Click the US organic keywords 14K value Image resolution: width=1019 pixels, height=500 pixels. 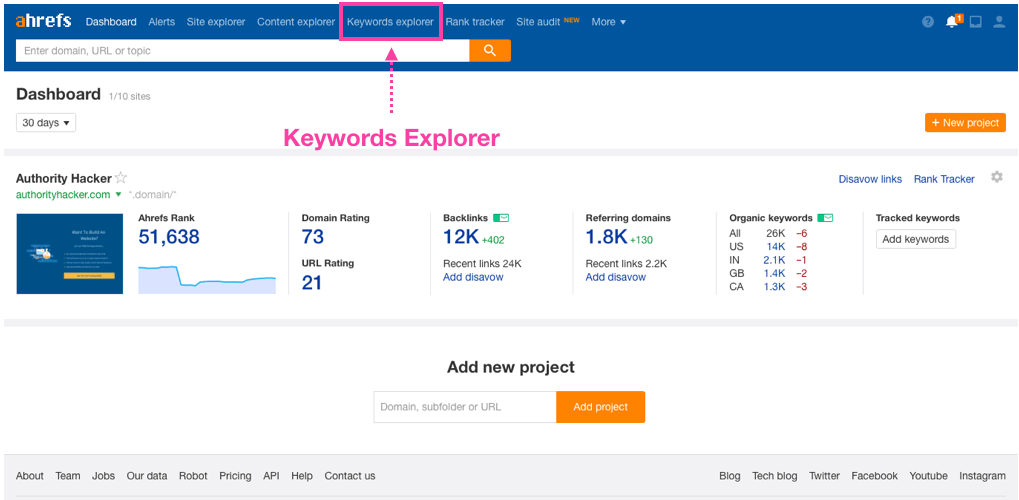point(776,246)
